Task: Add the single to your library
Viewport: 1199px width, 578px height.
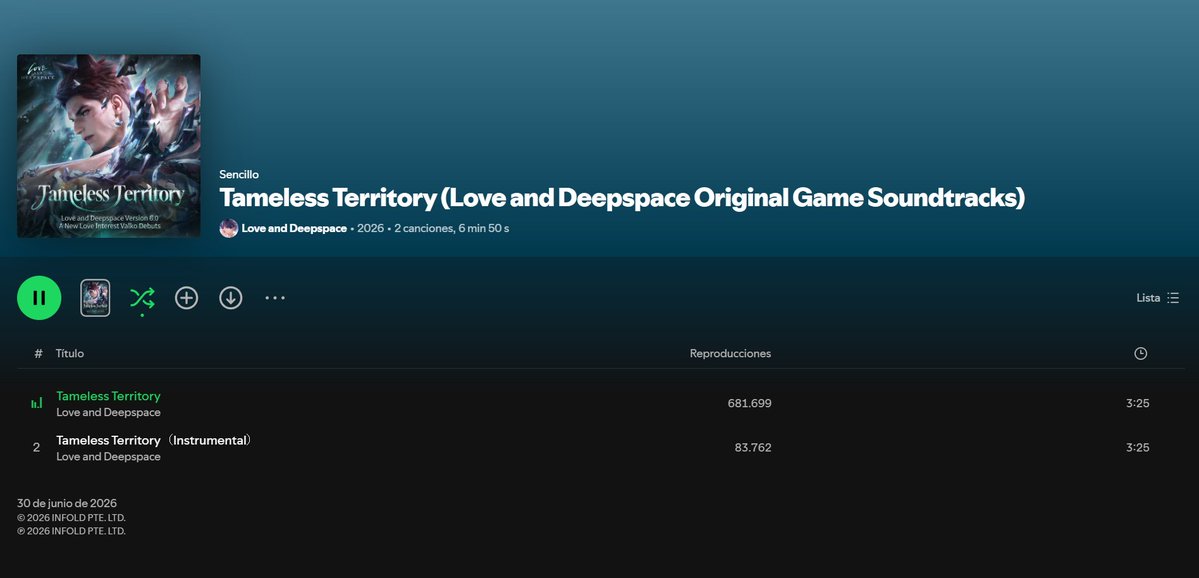Action: point(187,297)
